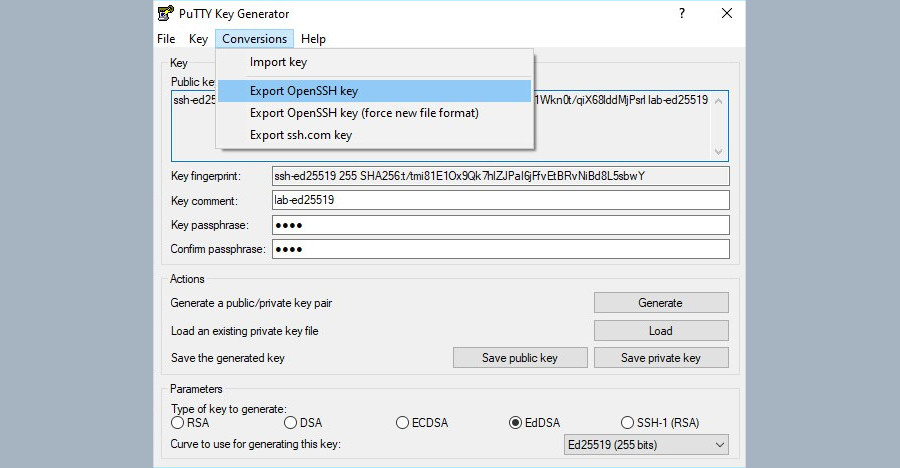Select Export OpenSSH key (force new file format)
This screenshot has width=900, height=468.
click(374, 113)
